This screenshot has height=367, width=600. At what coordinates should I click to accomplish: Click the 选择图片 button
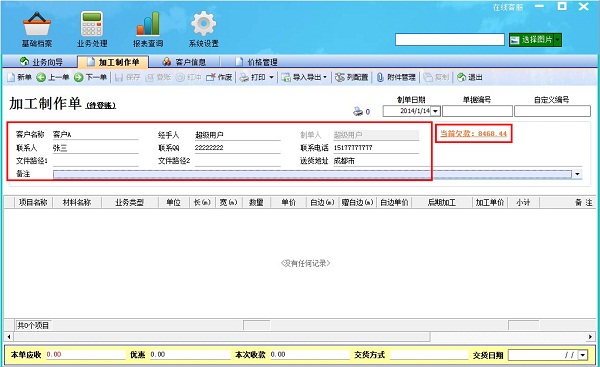(x=532, y=40)
